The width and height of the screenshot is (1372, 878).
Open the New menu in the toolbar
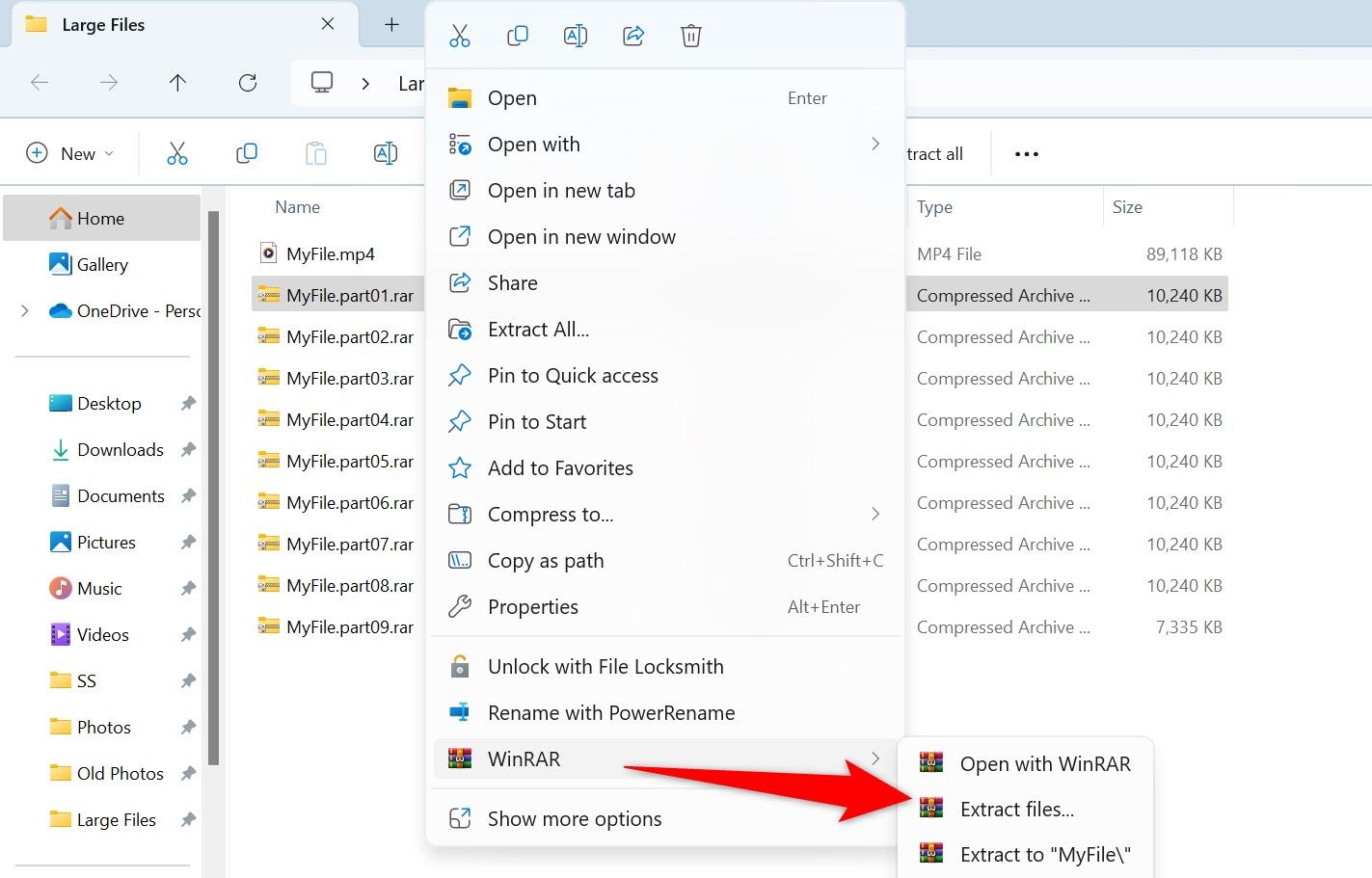click(68, 152)
